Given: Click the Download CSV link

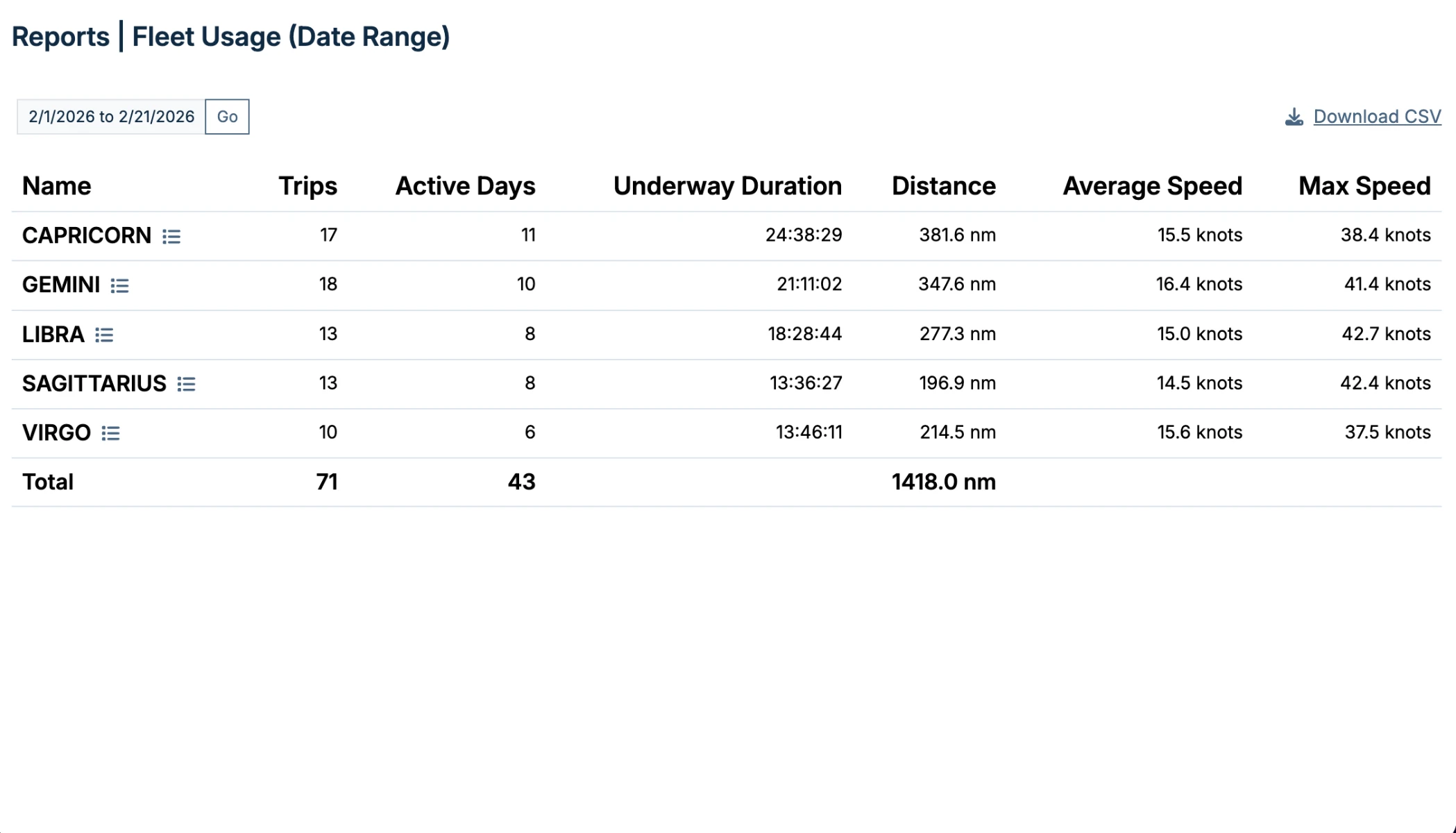Looking at the screenshot, I should tap(1377, 117).
